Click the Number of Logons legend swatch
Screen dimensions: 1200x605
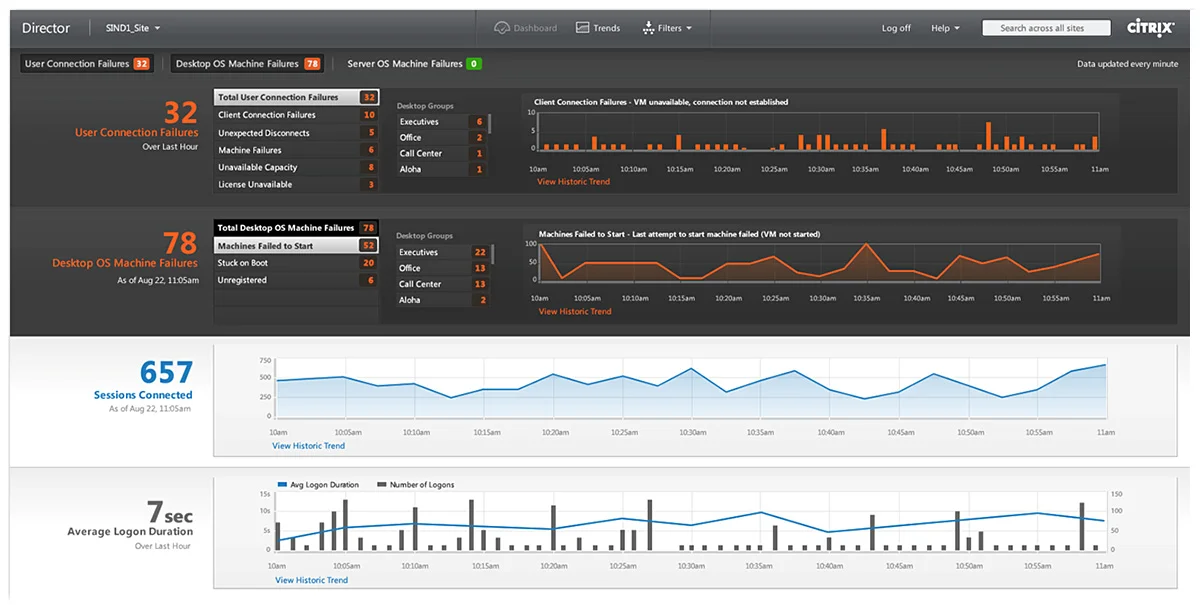[x=382, y=485]
